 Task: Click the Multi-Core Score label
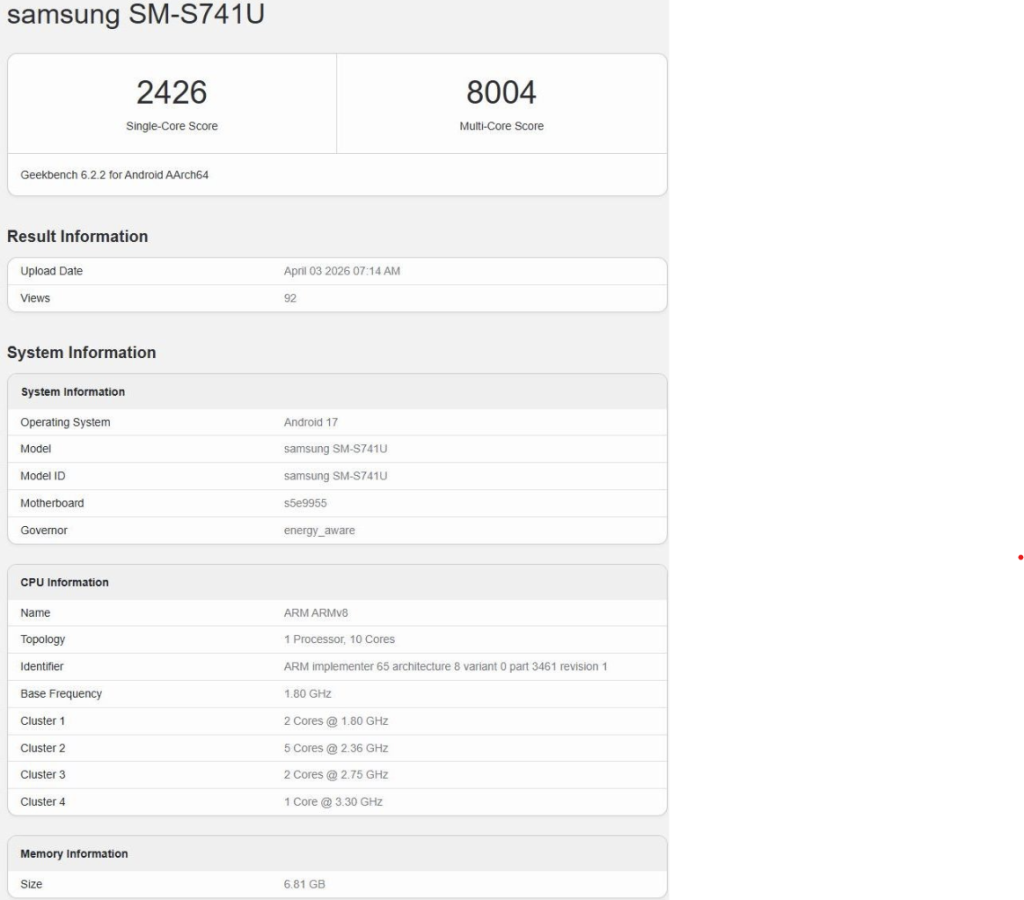click(x=501, y=126)
